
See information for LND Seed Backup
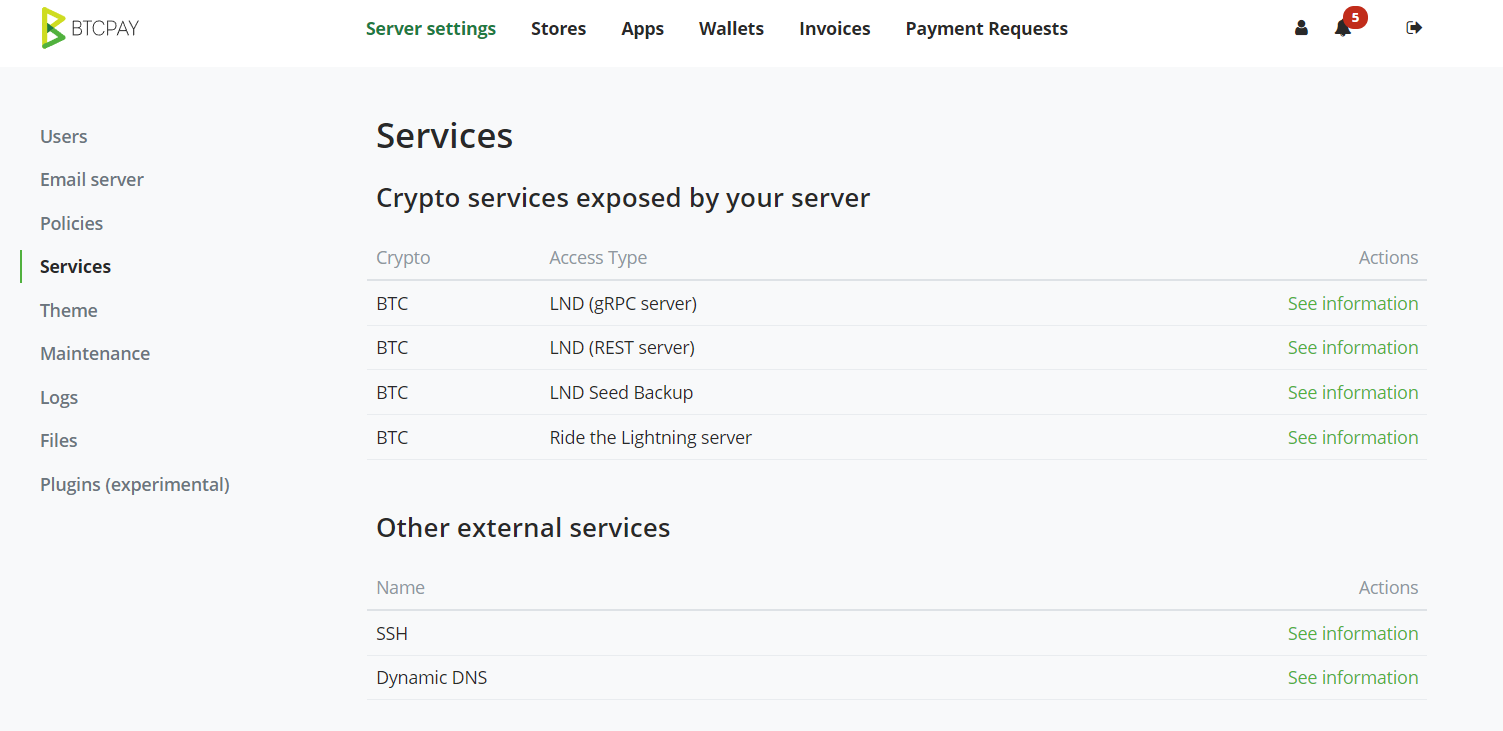pos(1353,392)
